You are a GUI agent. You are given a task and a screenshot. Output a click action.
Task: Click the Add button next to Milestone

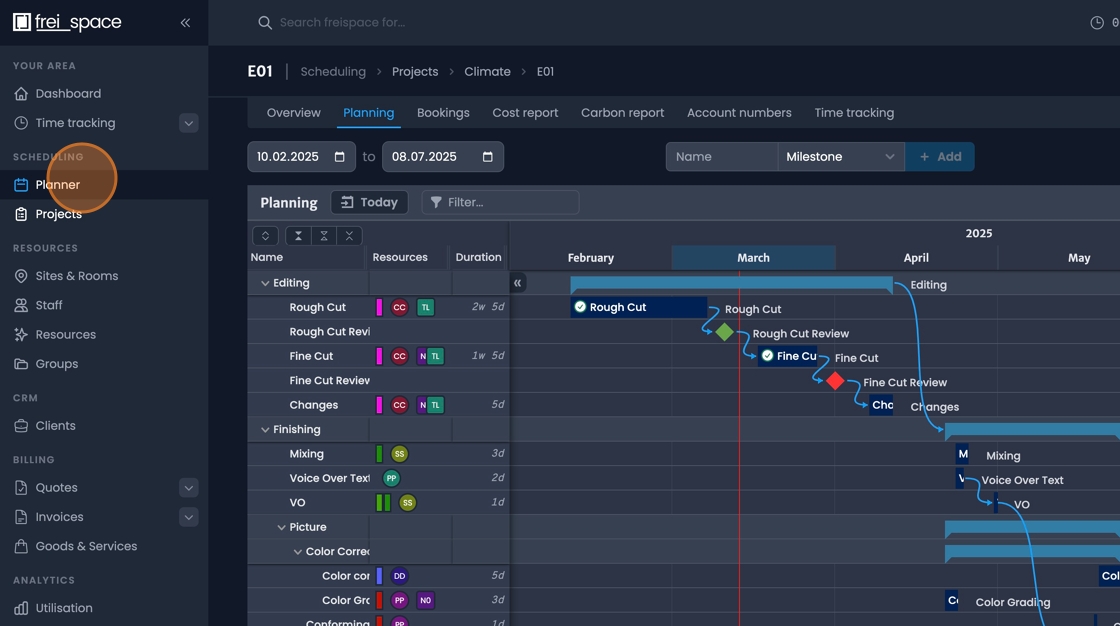(x=940, y=157)
